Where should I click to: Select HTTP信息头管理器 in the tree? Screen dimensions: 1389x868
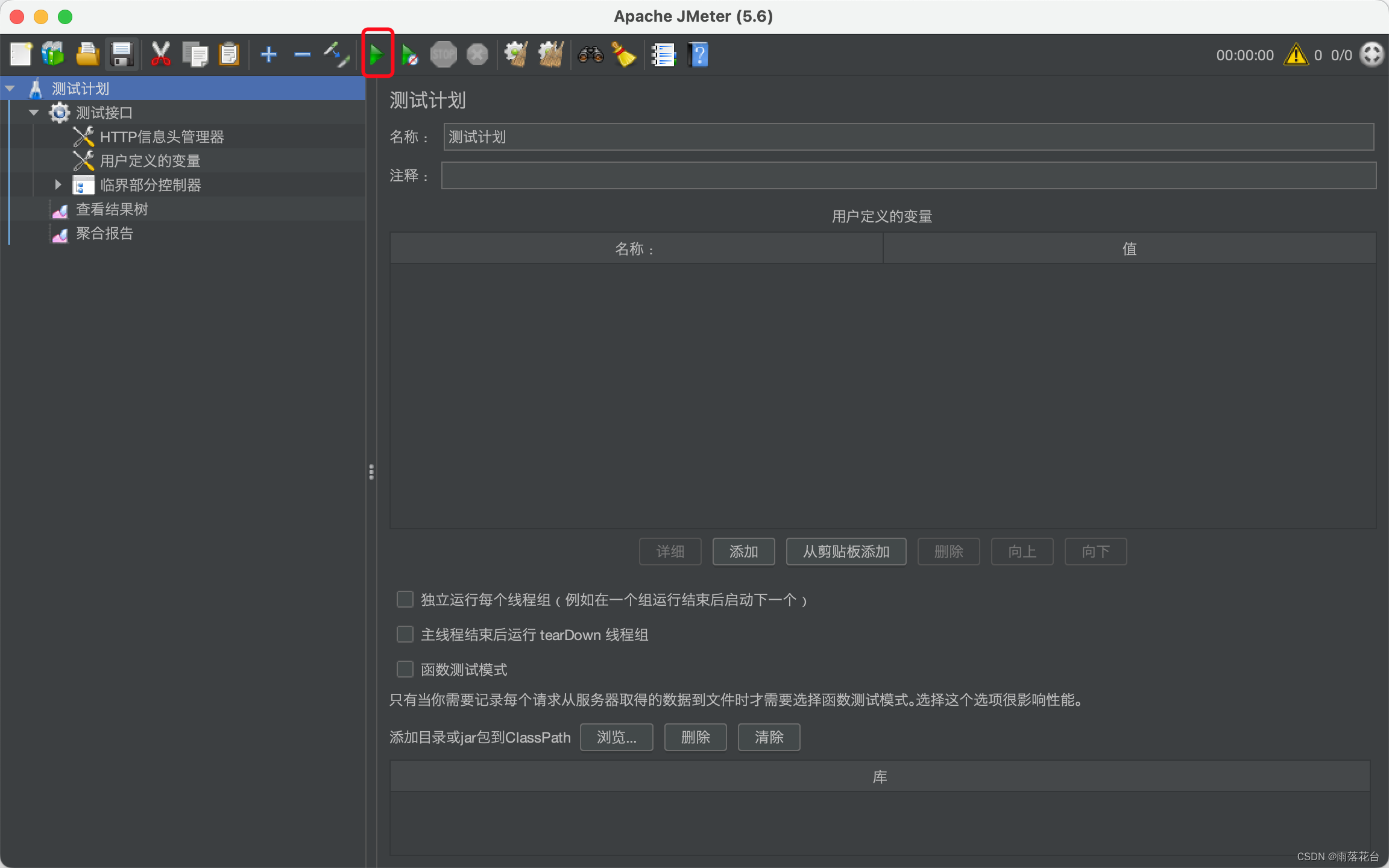162,137
